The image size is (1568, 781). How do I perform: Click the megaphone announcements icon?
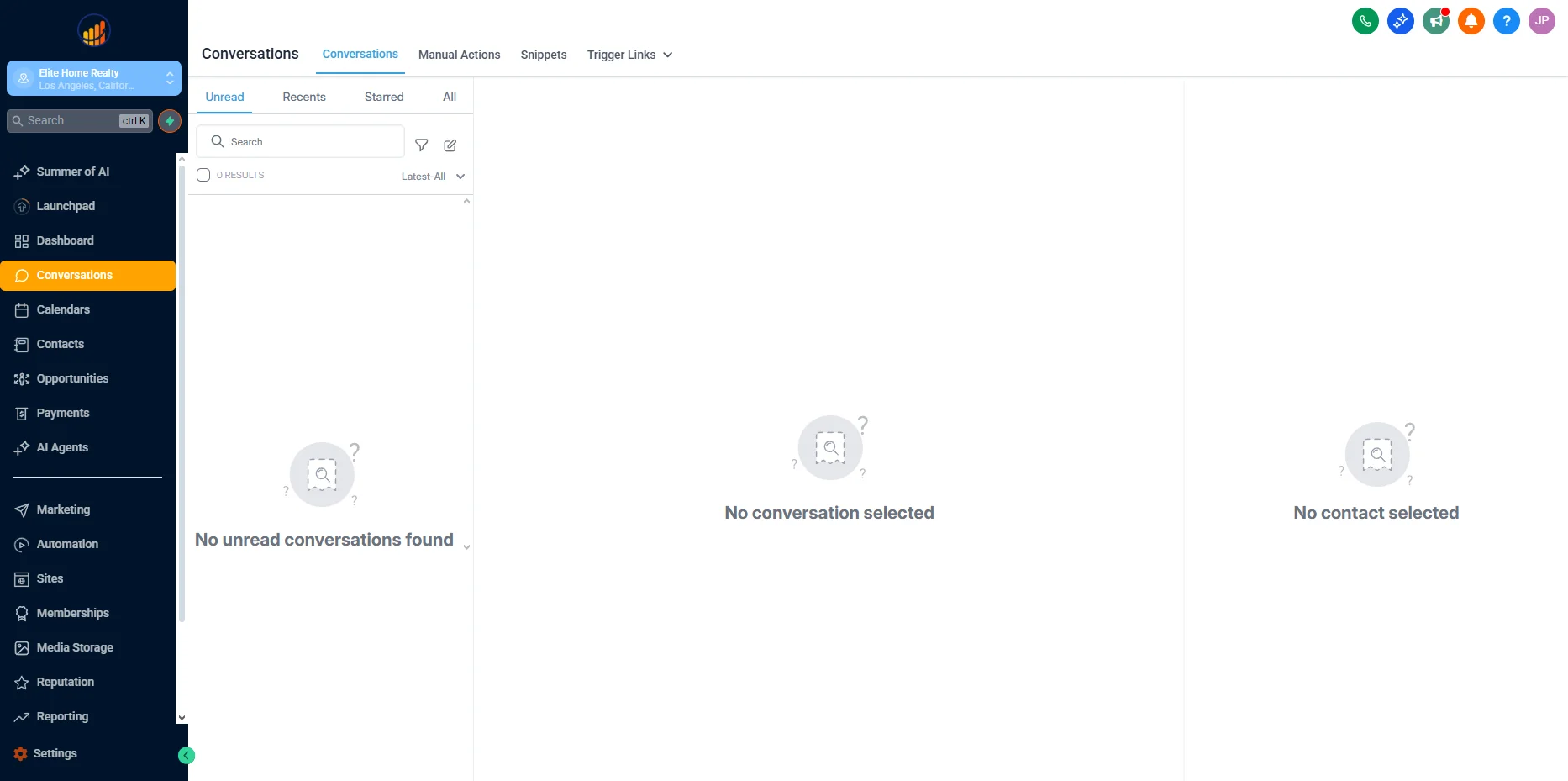click(1435, 21)
